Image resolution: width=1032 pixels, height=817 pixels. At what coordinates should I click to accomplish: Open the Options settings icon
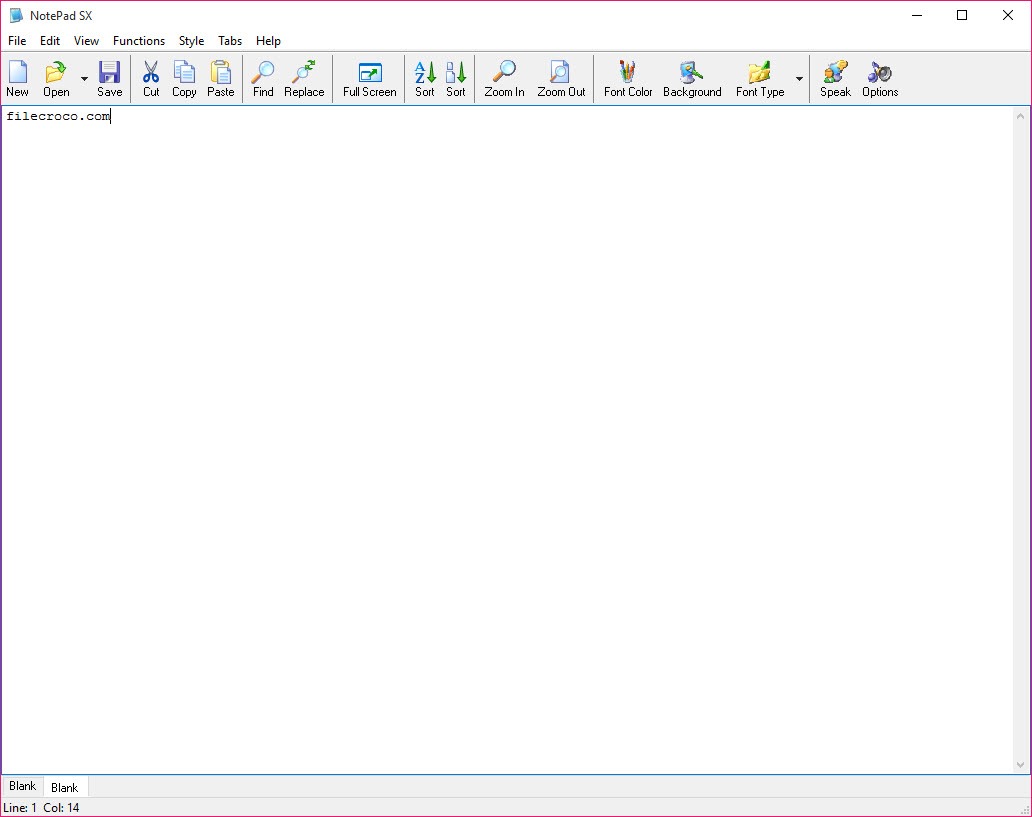point(880,78)
